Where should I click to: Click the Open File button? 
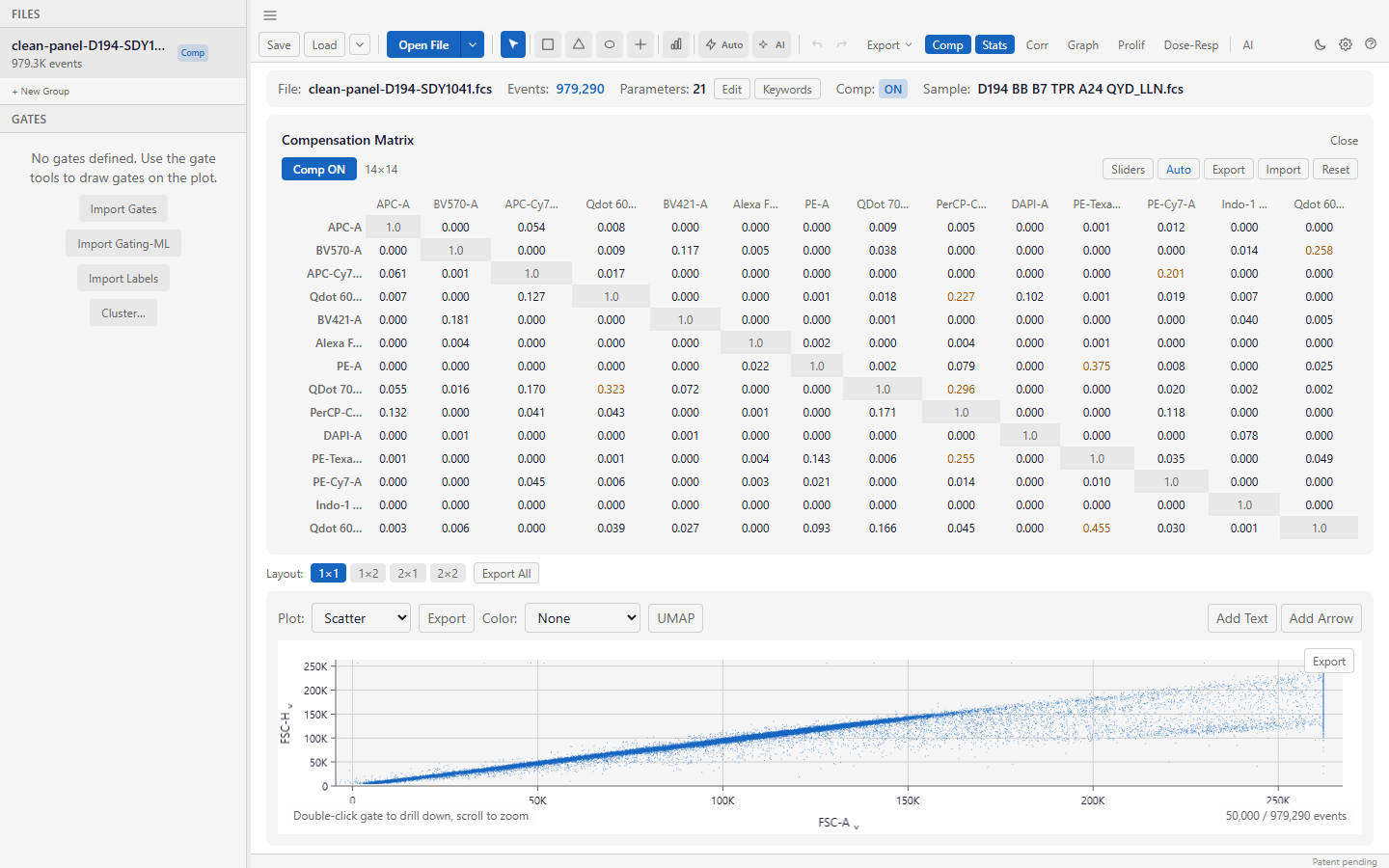click(x=423, y=44)
